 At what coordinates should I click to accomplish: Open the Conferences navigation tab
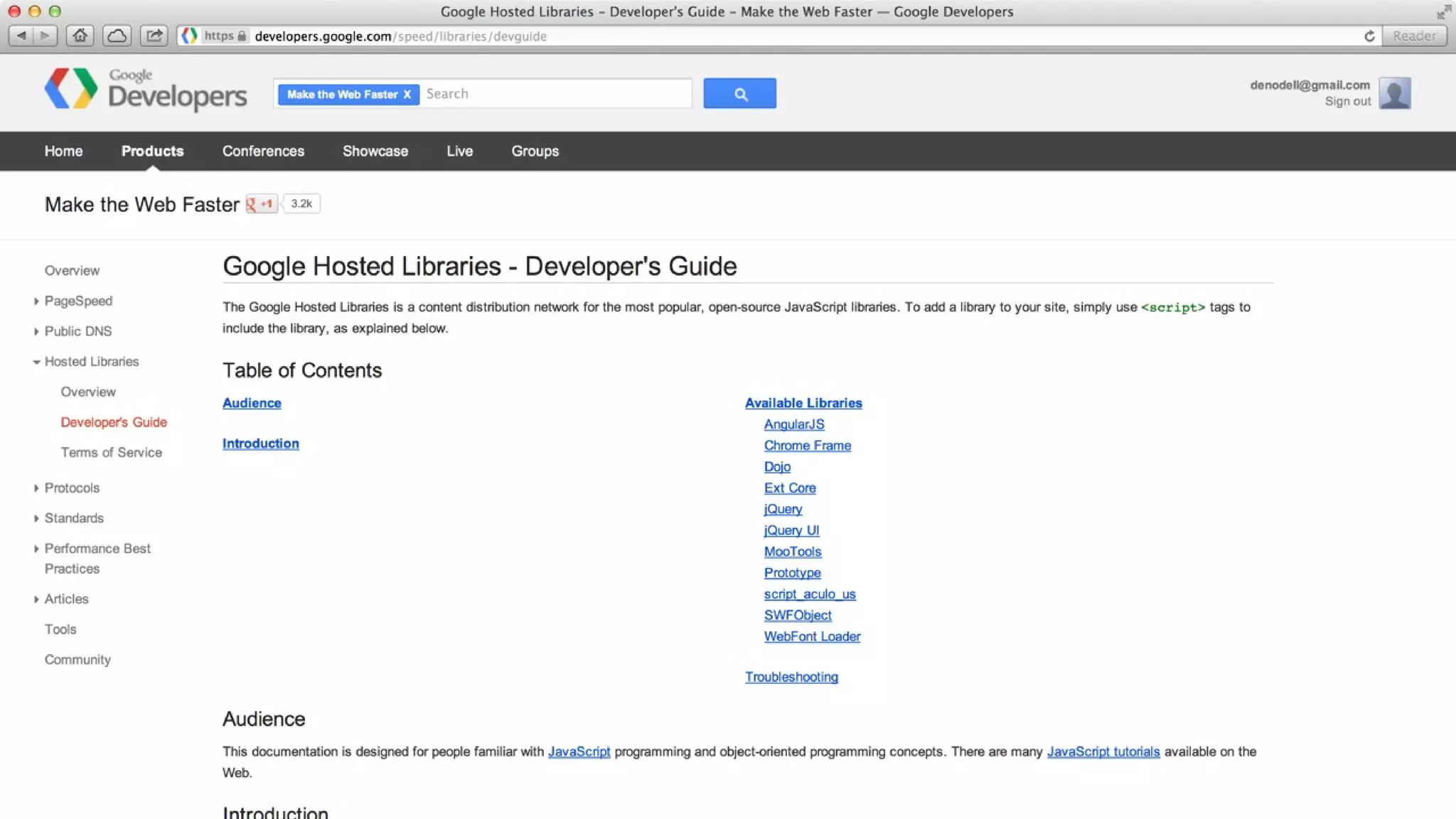(x=263, y=151)
